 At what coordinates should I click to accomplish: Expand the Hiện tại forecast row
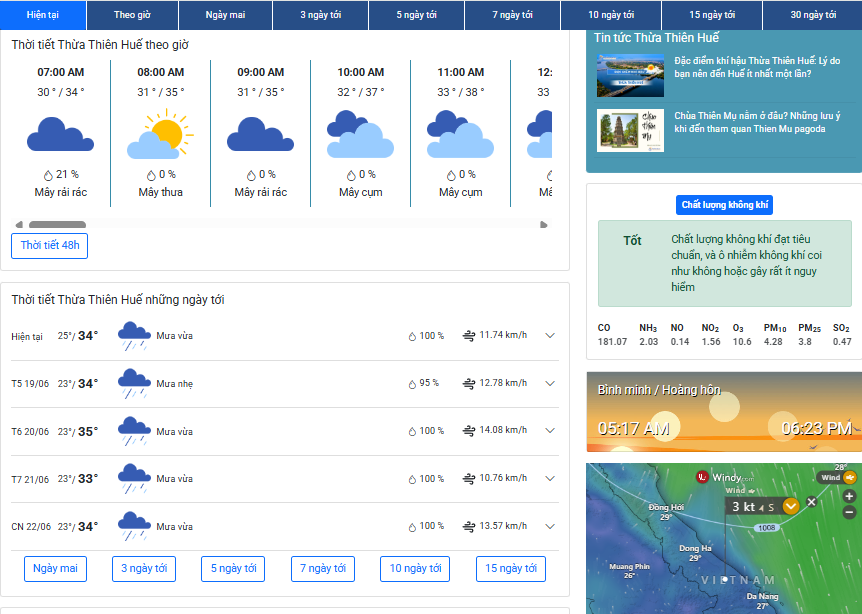point(549,336)
